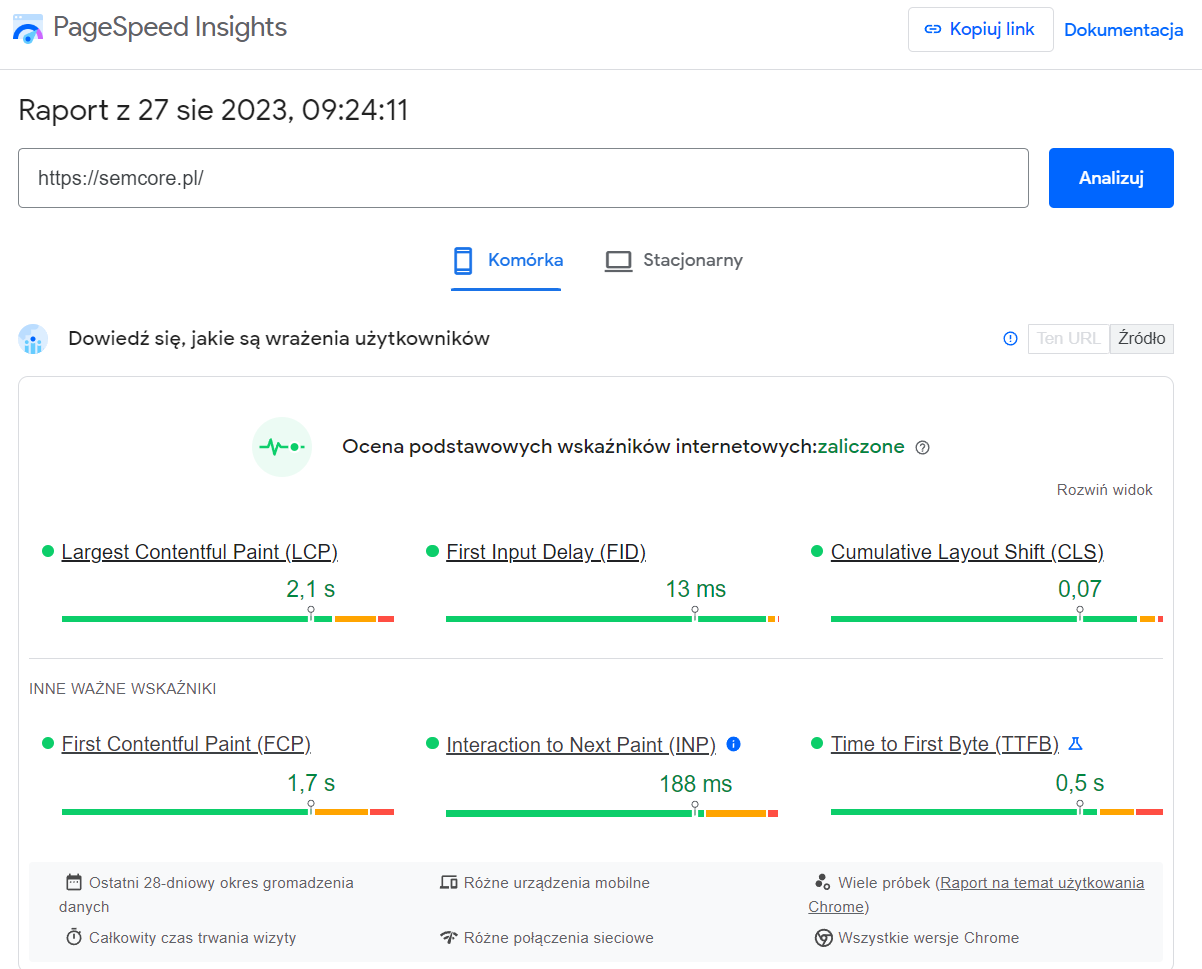This screenshot has width=1202, height=969.
Task: Click the FCP value 1,7 s
Action: pos(311,782)
